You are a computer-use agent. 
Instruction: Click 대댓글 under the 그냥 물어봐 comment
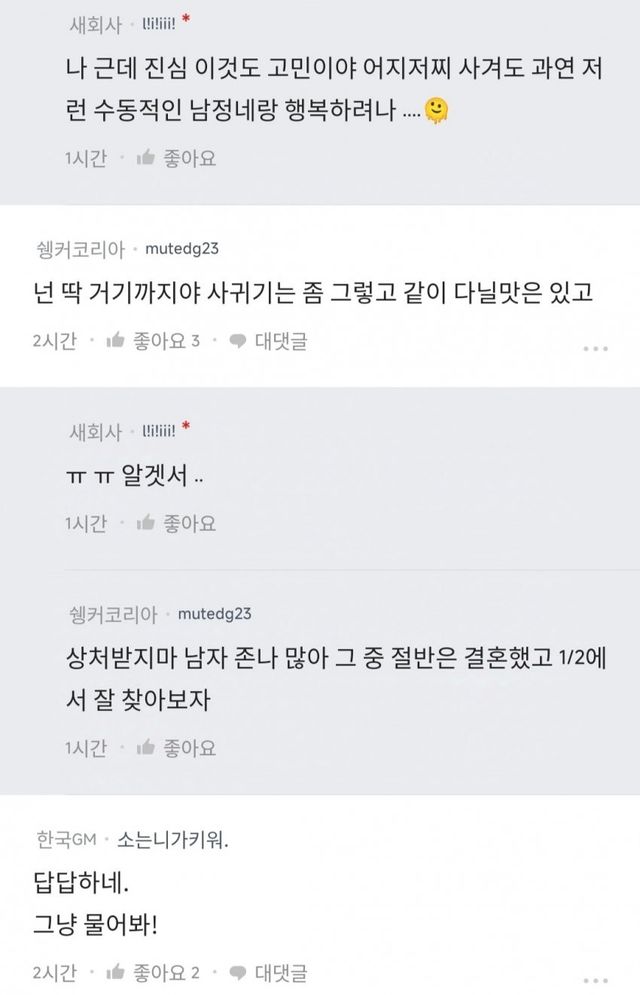point(280,971)
